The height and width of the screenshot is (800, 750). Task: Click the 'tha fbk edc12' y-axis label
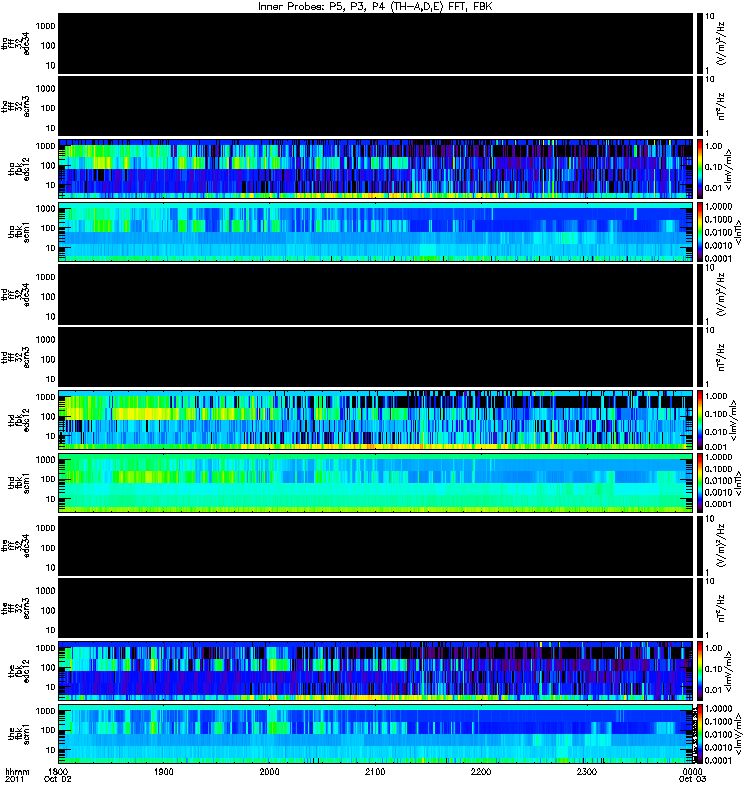coord(19,169)
